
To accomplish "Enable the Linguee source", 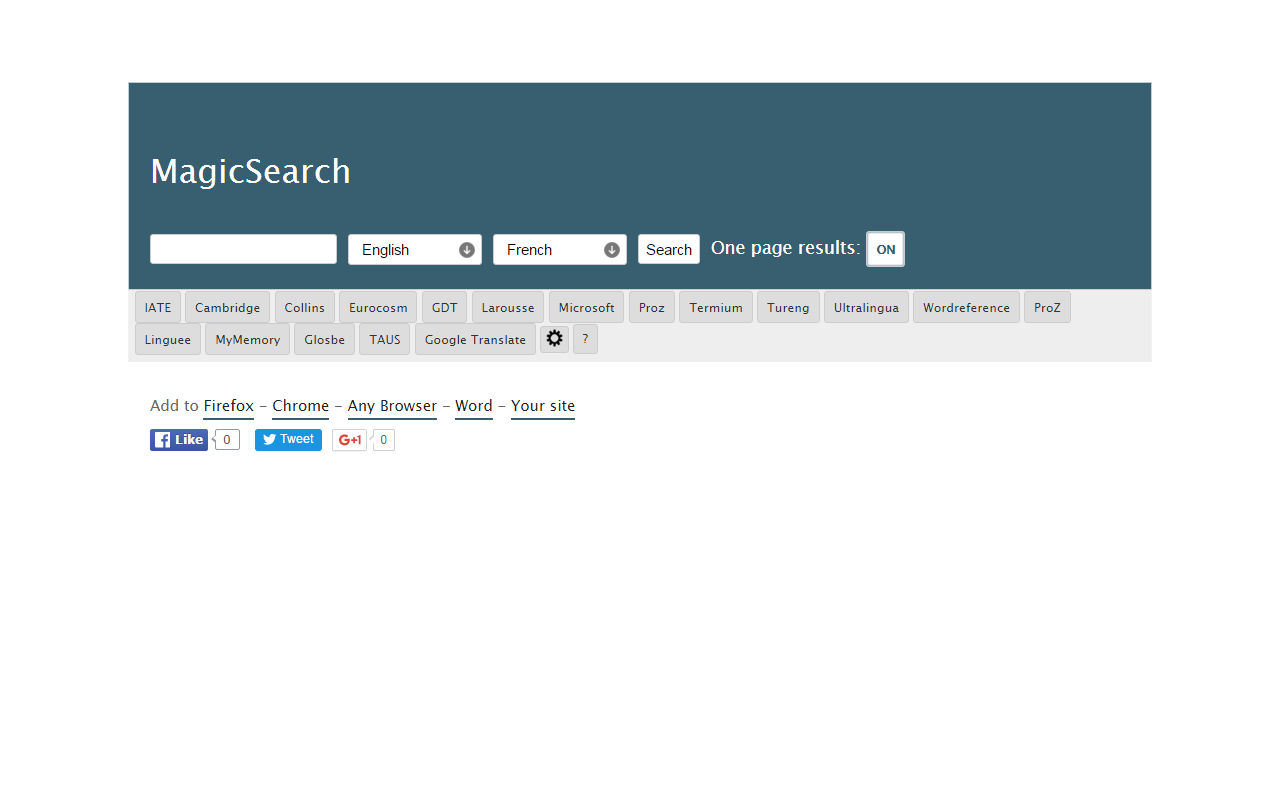I will [x=167, y=339].
